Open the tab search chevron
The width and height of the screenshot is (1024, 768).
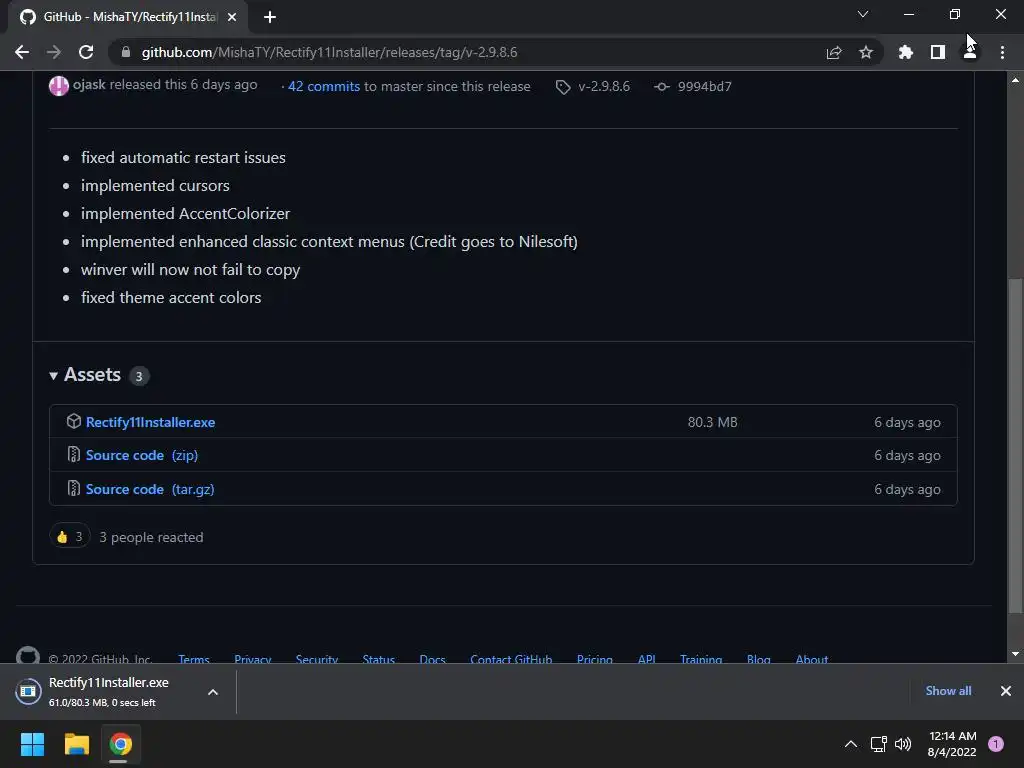[863, 14]
